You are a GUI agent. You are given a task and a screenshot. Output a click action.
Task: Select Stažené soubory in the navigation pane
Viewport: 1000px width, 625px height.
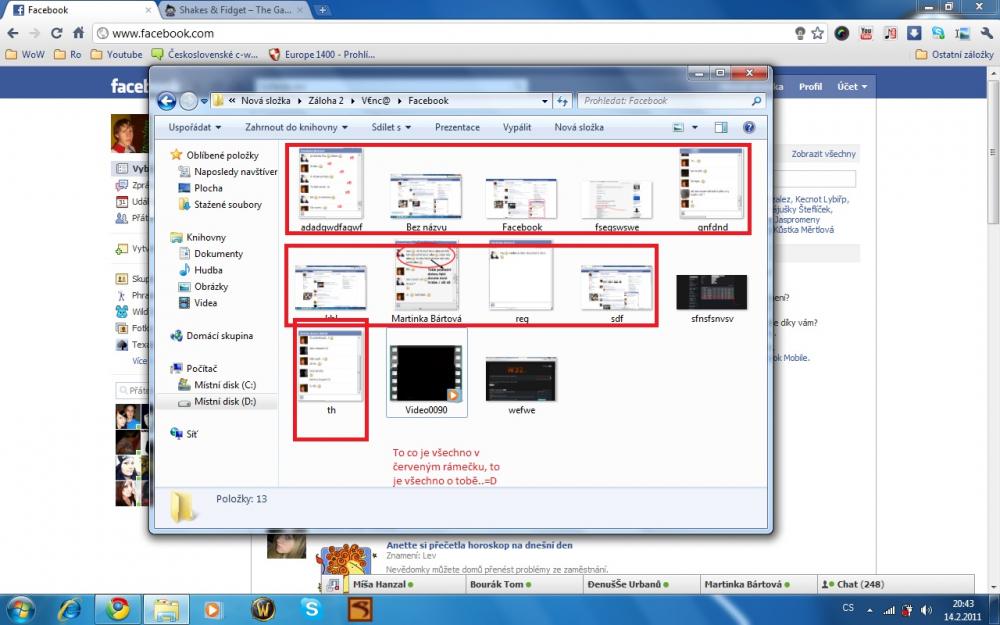[x=220, y=205]
